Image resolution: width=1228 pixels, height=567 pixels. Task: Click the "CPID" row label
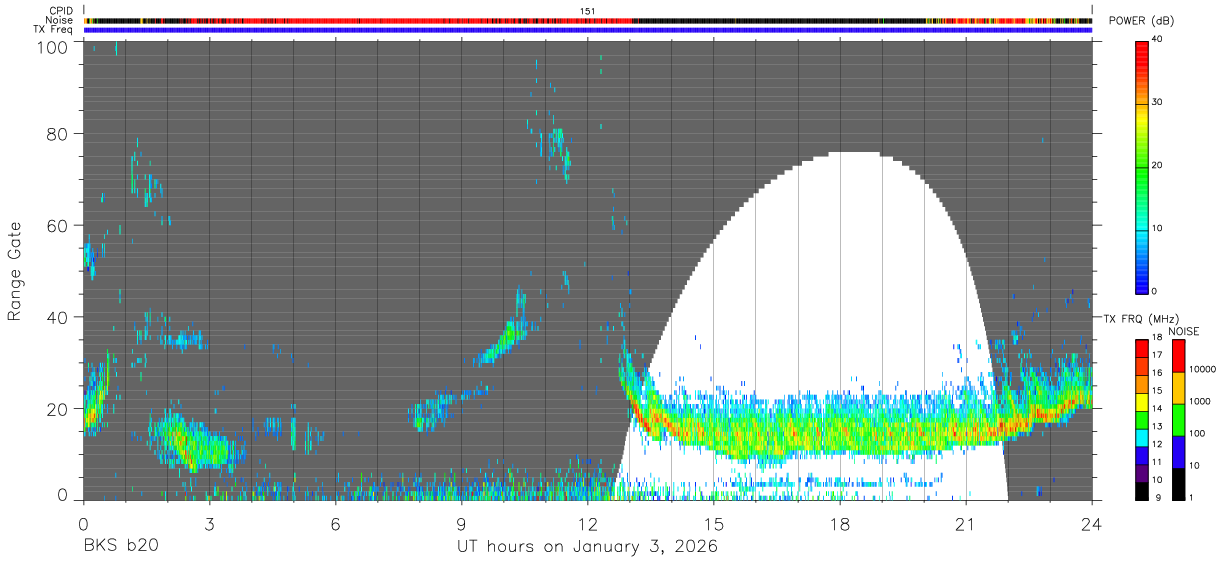(x=62, y=11)
